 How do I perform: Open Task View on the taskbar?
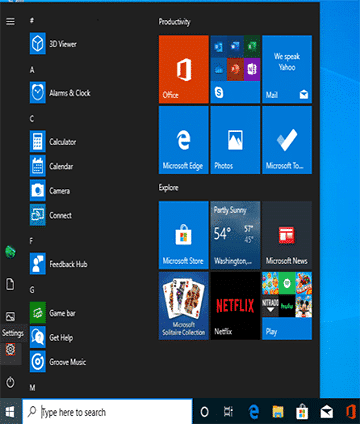[x=228, y=412]
